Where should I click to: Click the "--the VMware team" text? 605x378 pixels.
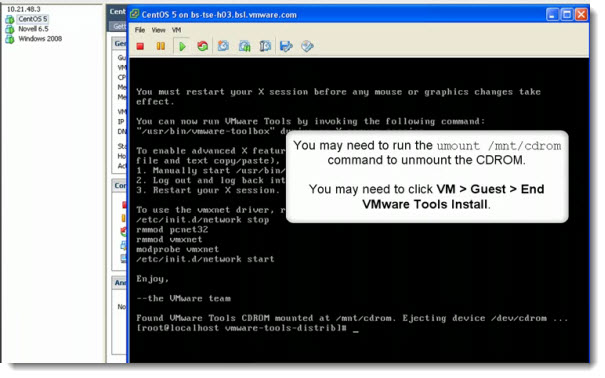[183, 299]
